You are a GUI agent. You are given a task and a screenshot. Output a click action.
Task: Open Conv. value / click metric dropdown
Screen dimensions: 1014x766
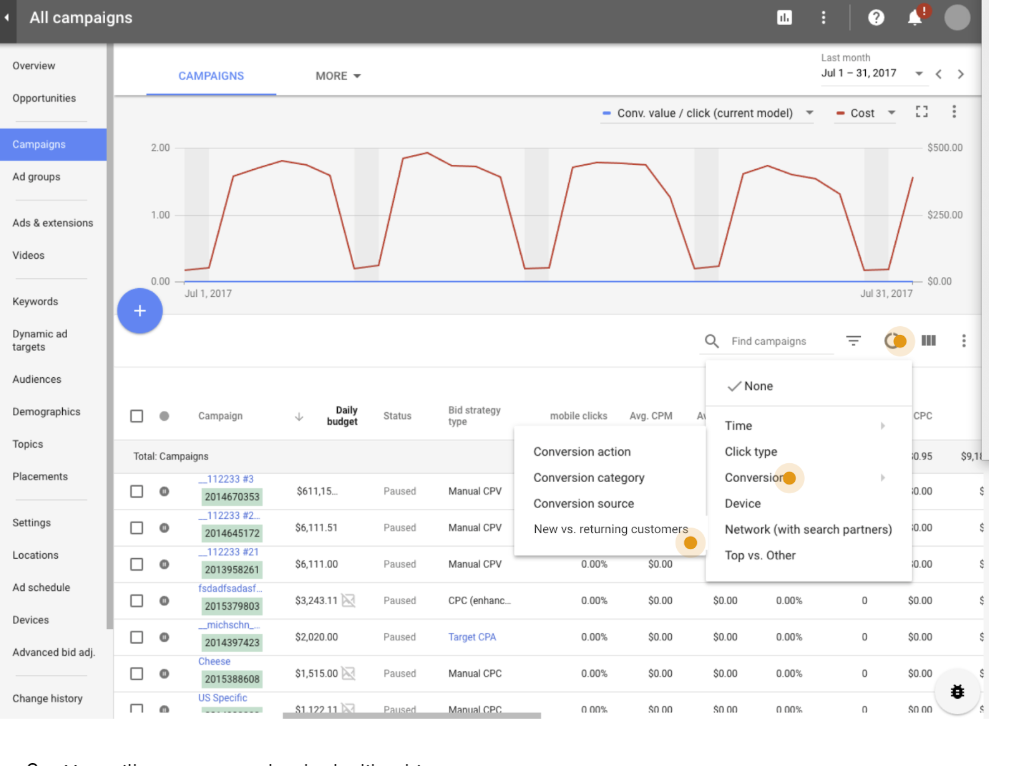[707, 113]
